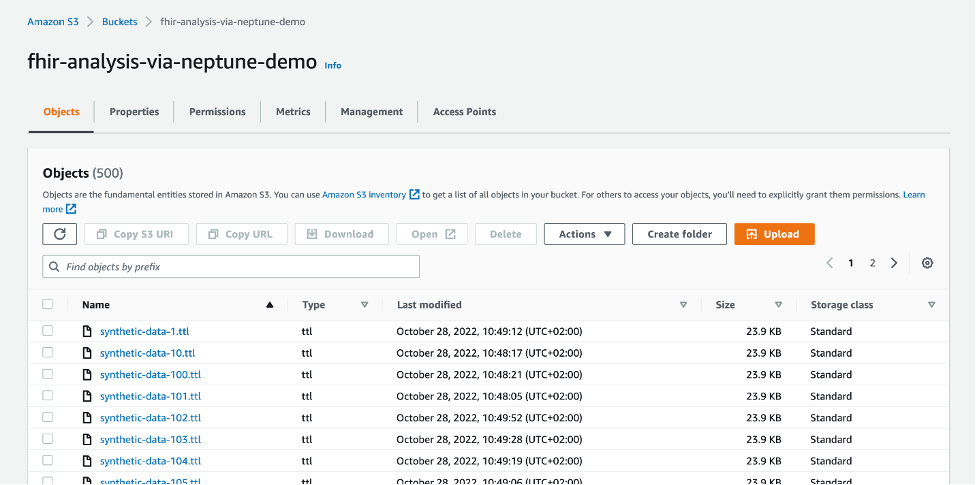Screen dimensions: 977x485
Task: Open the Access Points tab
Action: pyautogui.click(x=464, y=112)
